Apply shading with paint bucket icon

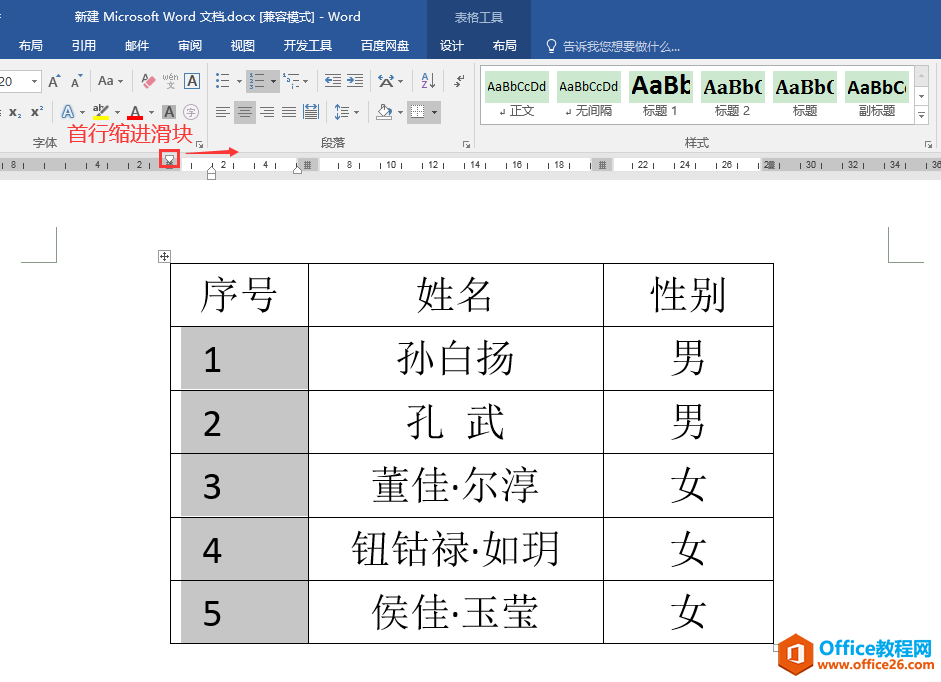[384, 112]
